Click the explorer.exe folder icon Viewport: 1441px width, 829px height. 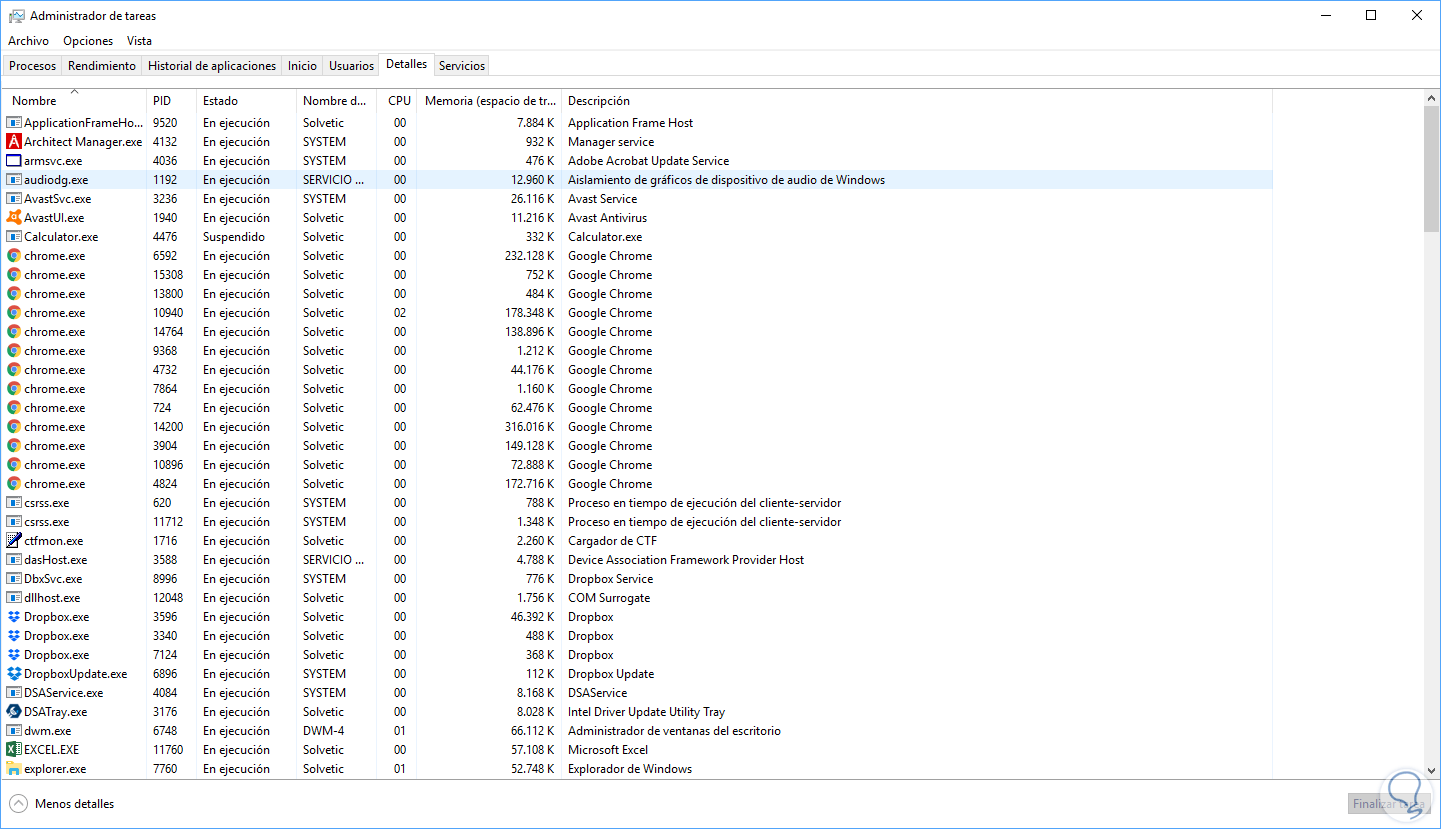(x=14, y=769)
